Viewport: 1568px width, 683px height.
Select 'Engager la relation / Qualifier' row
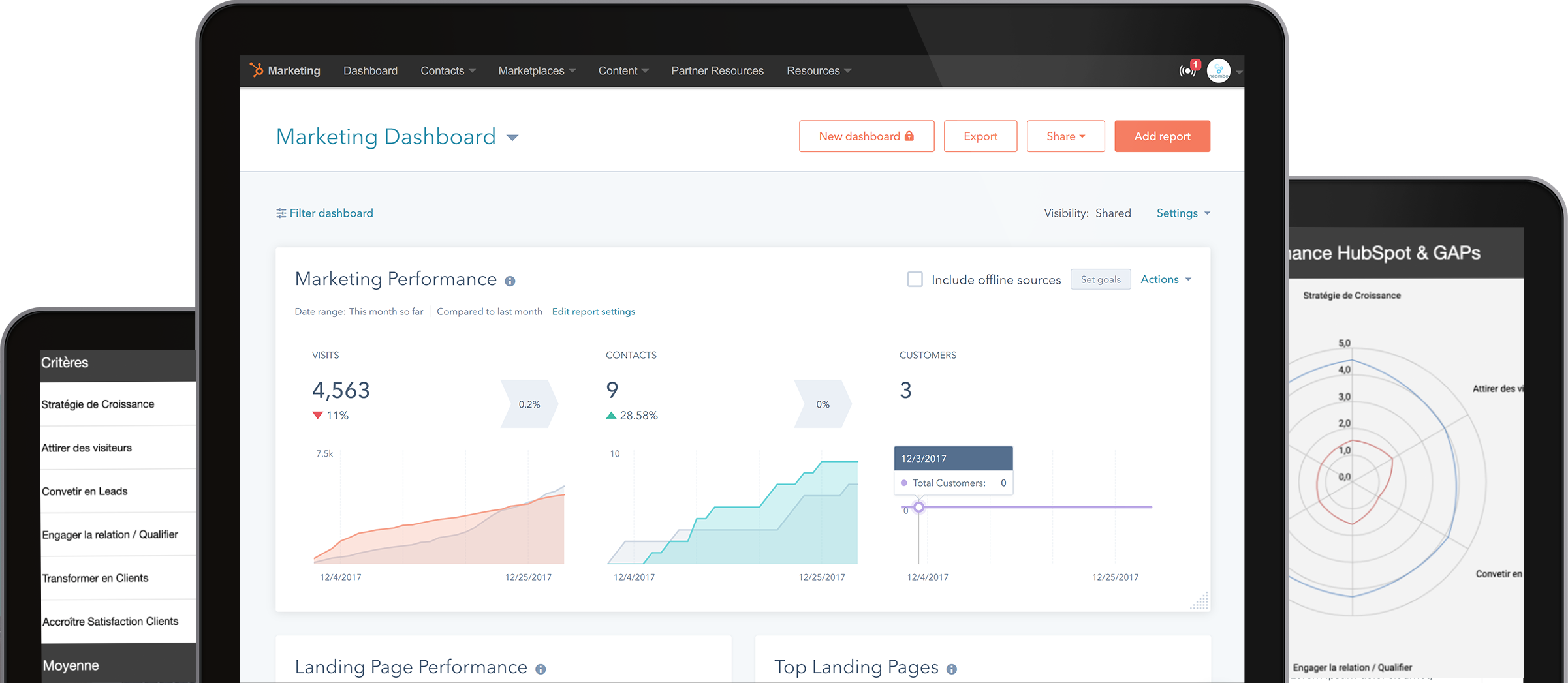(x=118, y=534)
